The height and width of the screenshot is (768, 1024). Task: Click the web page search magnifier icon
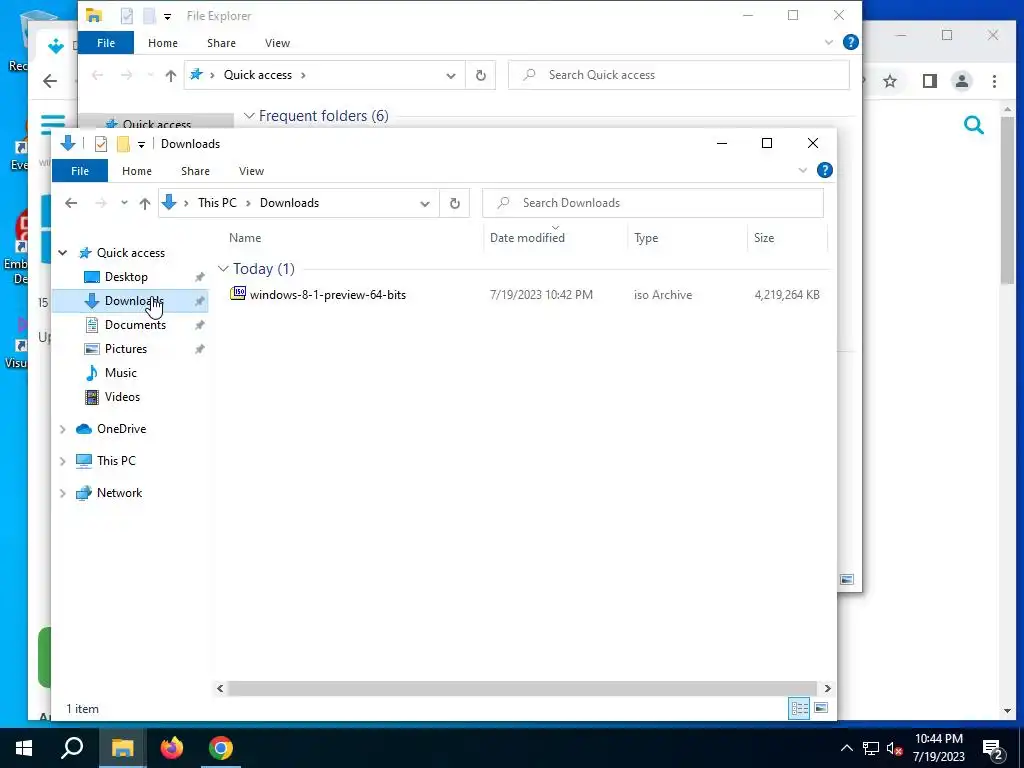[x=974, y=125]
